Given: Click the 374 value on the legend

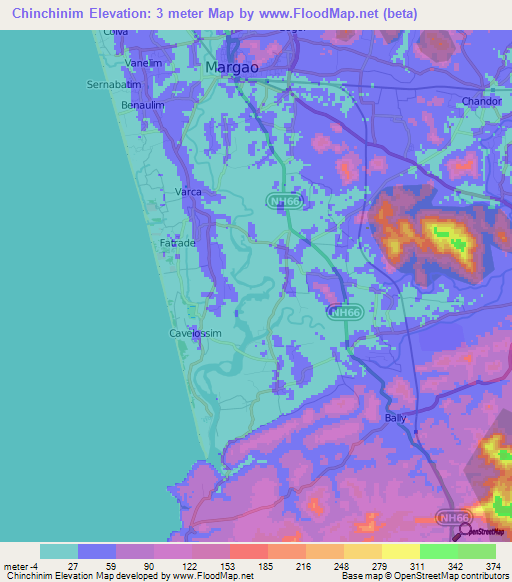Looking at the screenshot, I should point(493,567).
